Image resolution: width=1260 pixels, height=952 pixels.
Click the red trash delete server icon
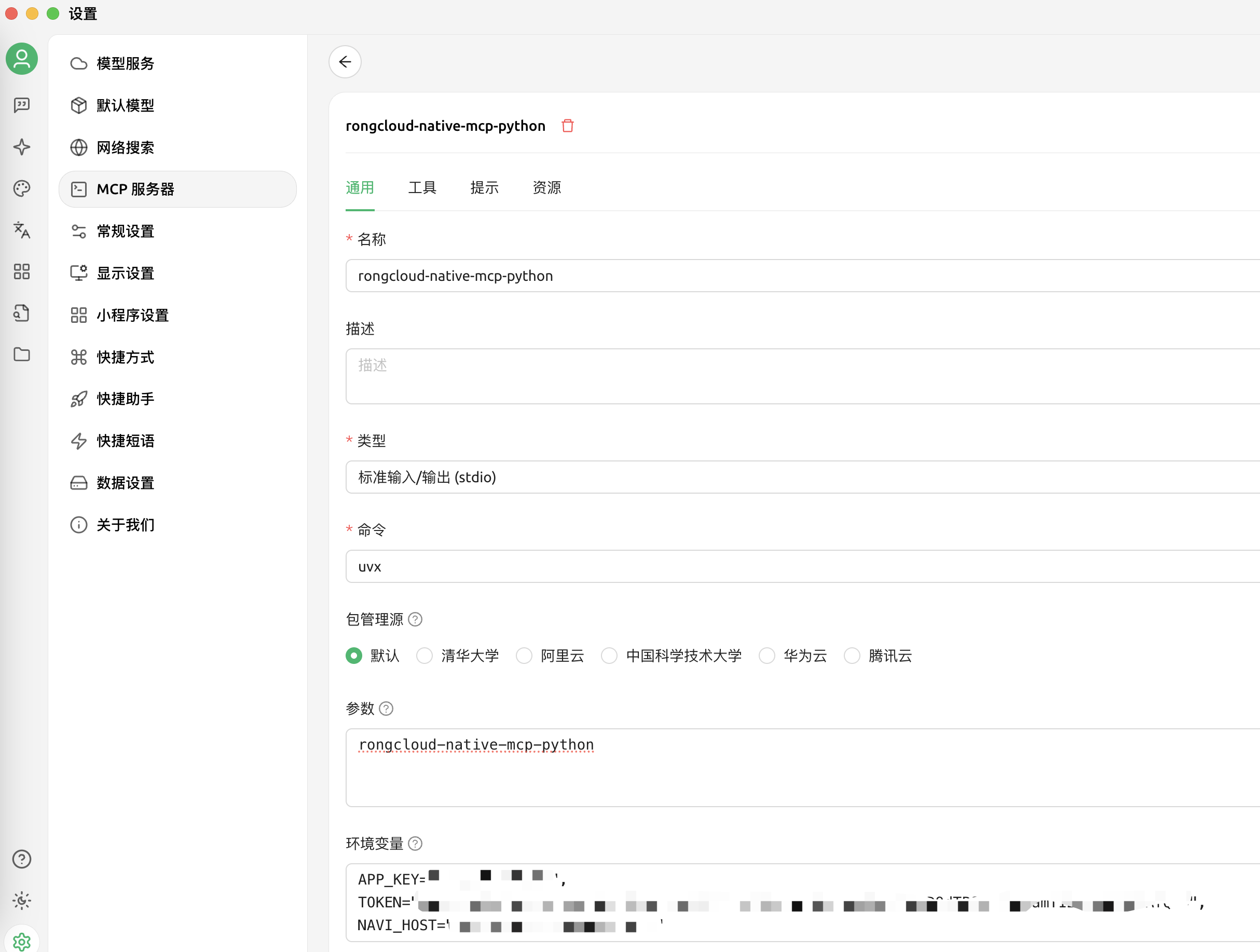tap(567, 125)
